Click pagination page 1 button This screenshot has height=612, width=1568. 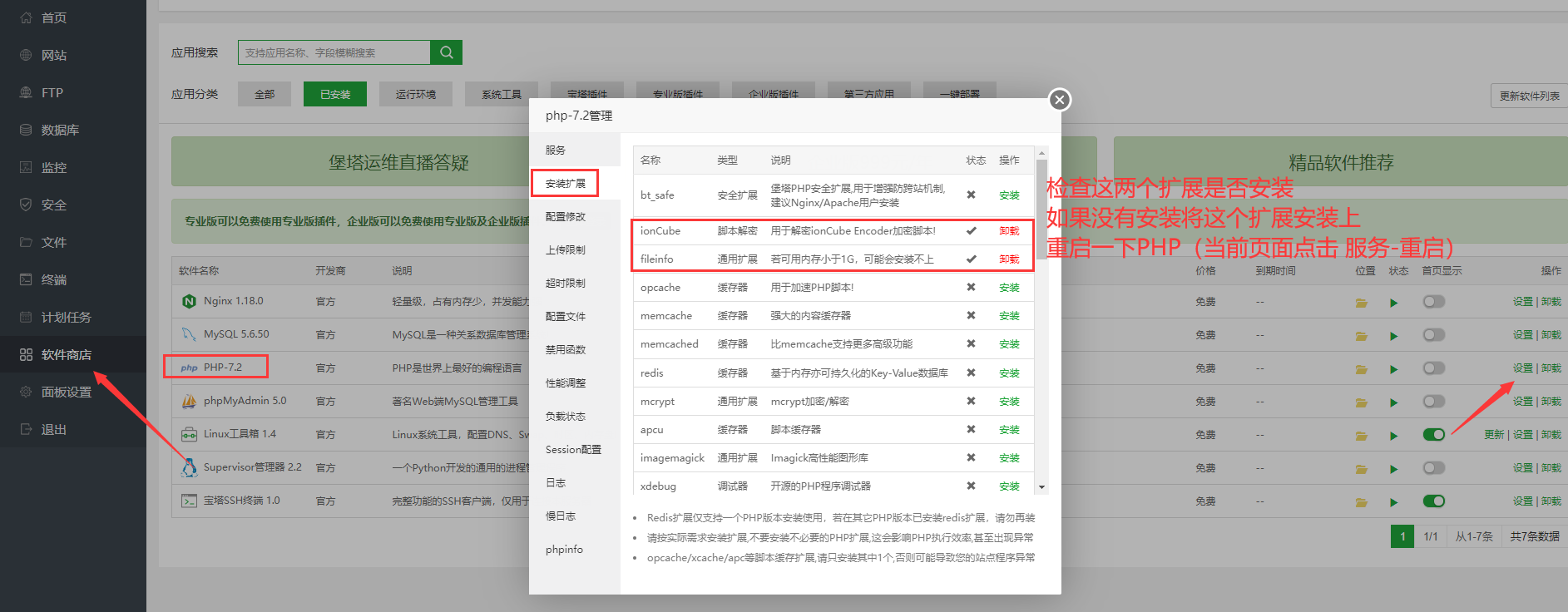[x=1402, y=536]
